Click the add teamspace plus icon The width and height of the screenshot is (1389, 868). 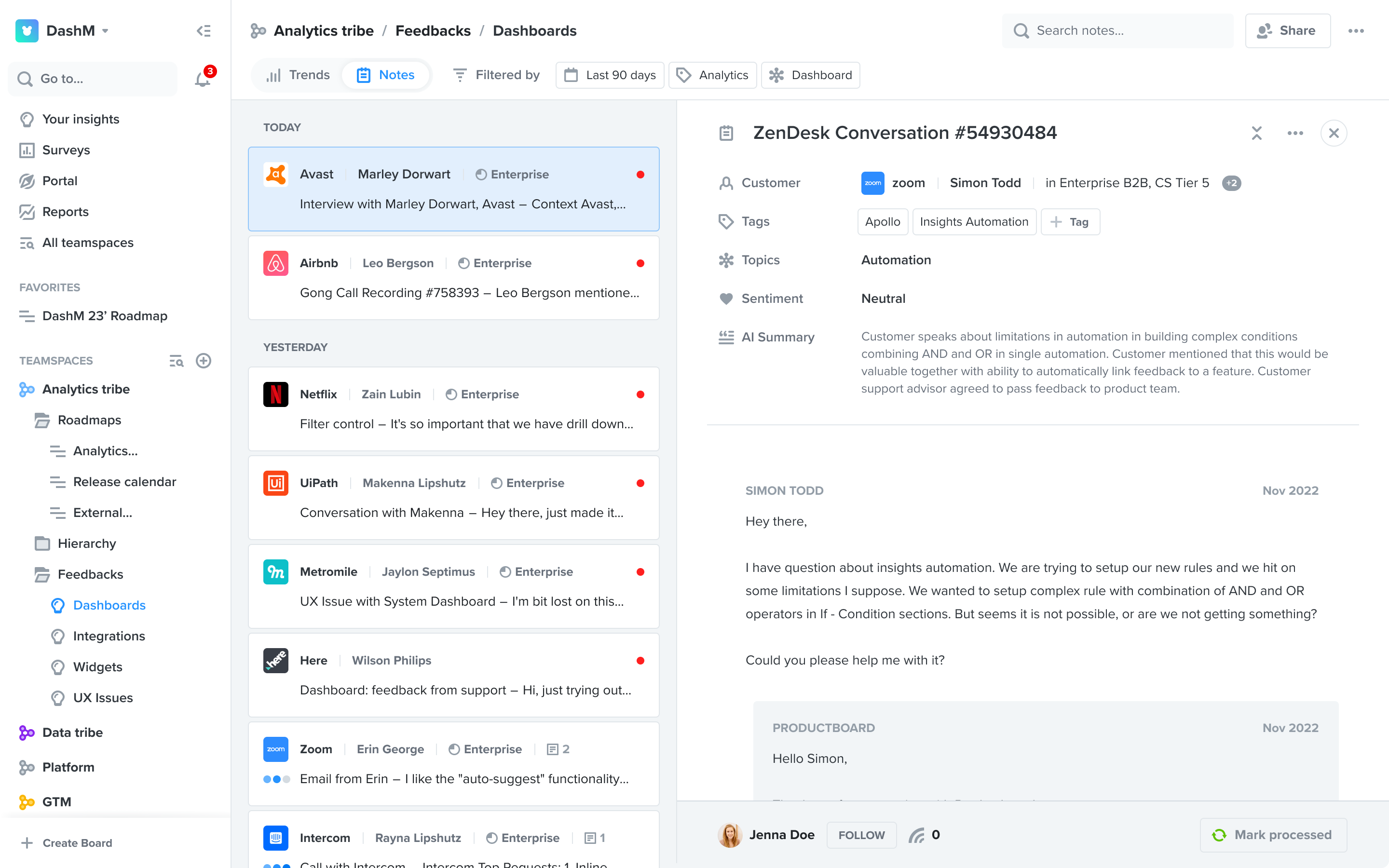[x=204, y=361]
